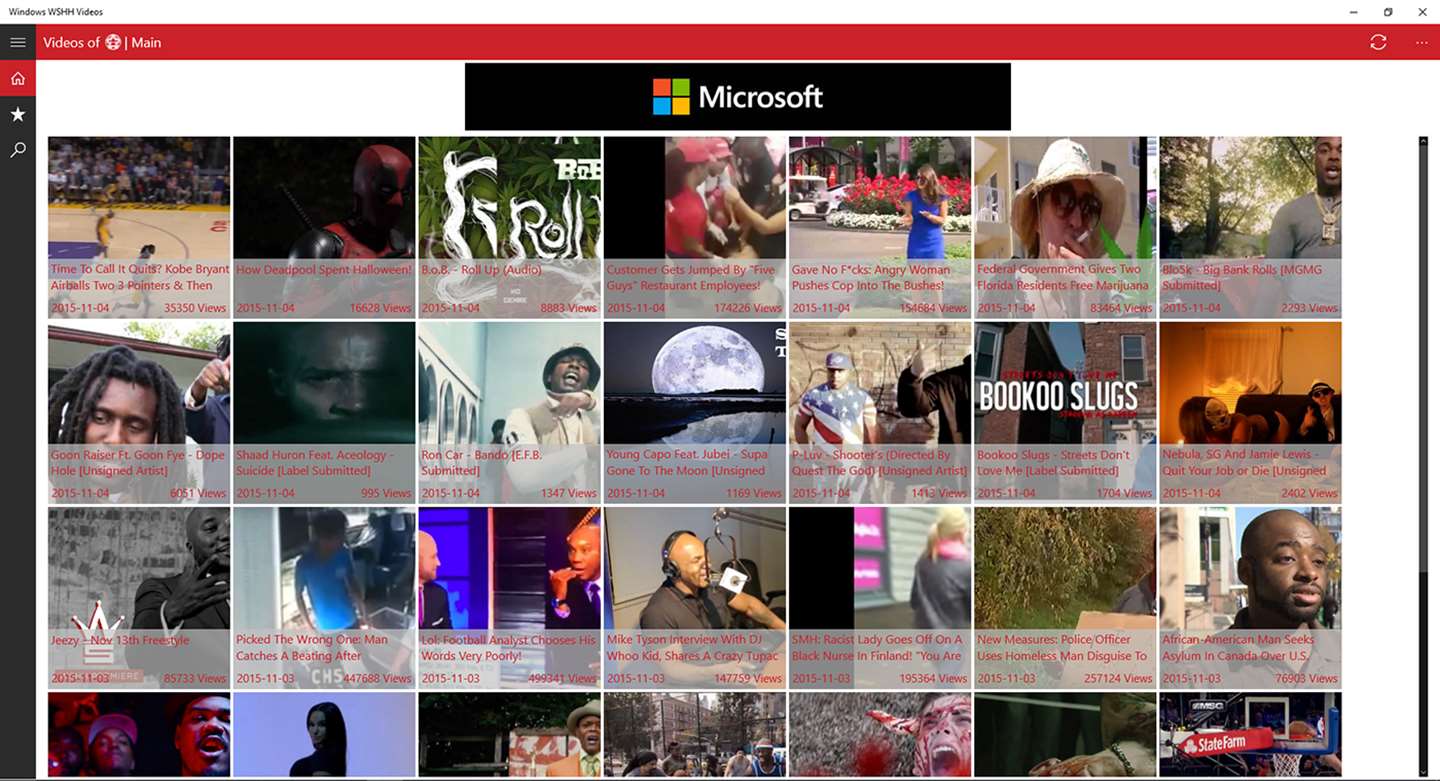The image size is (1440, 781).
Task: Go to the Home page icon
Action: [17, 78]
